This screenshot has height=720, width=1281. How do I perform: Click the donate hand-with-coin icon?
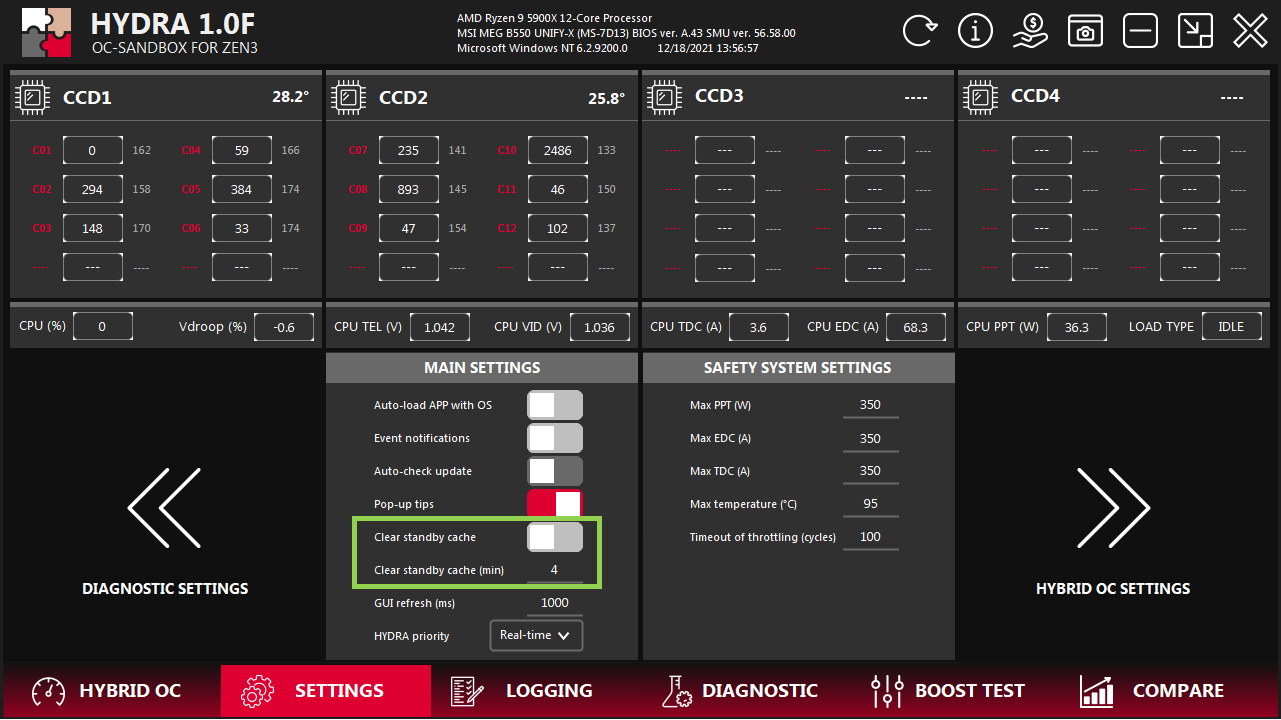click(x=1030, y=31)
